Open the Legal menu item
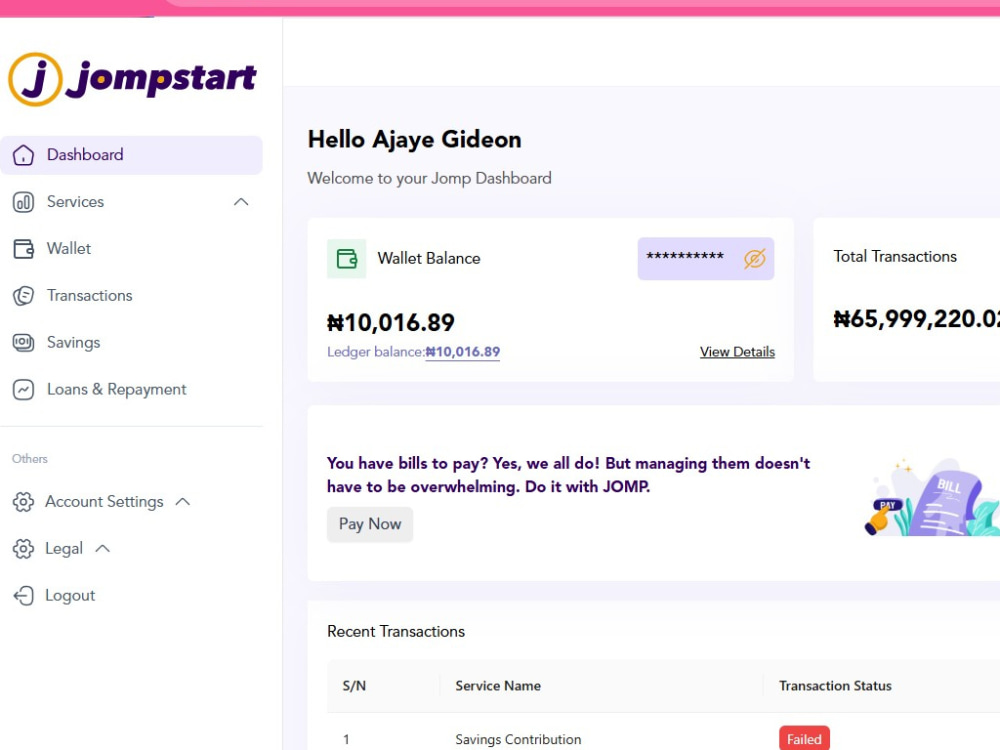Viewport: 1000px width, 750px height. (x=64, y=548)
